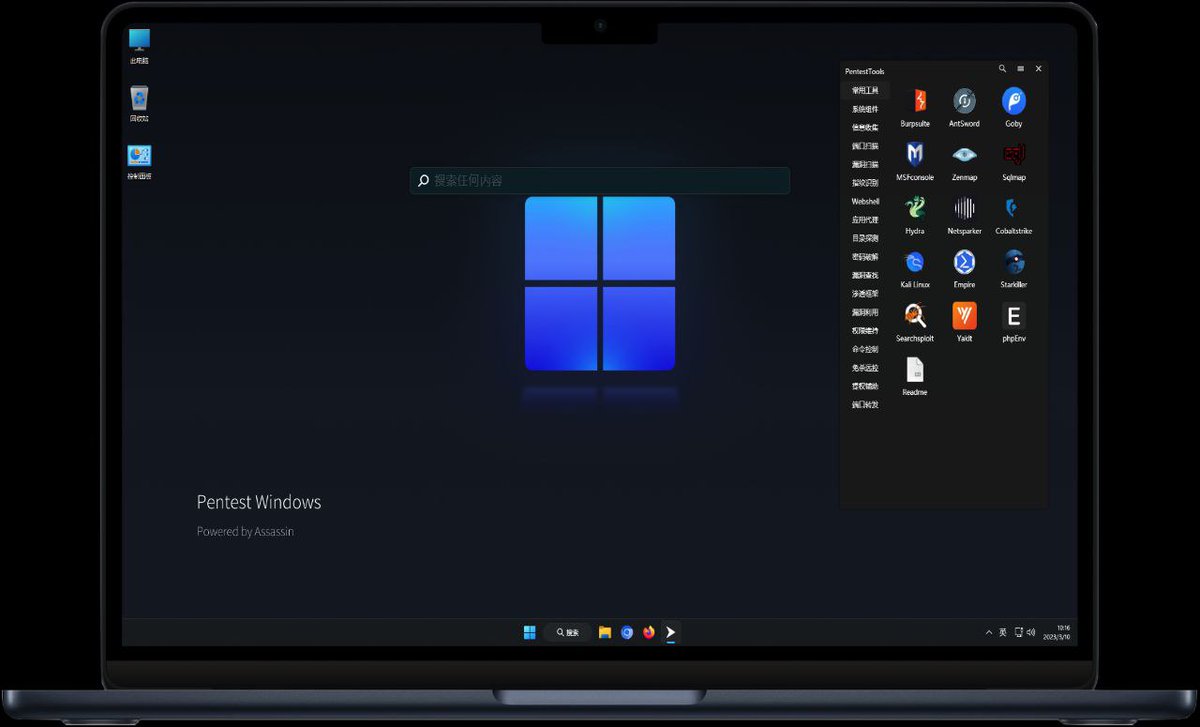The width and height of the screenshot is (1200, 727).
Task: Start the Sqlmap tool
Action: coord(1014,160)
